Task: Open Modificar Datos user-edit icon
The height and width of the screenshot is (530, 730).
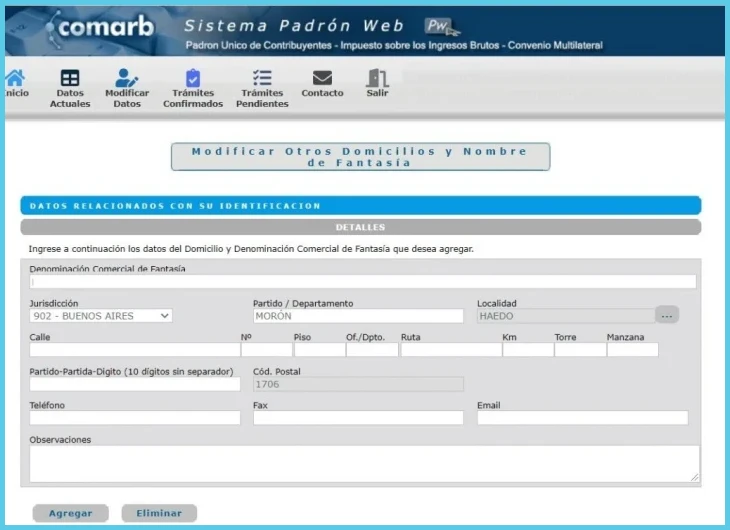Action: tap(126, 78)
